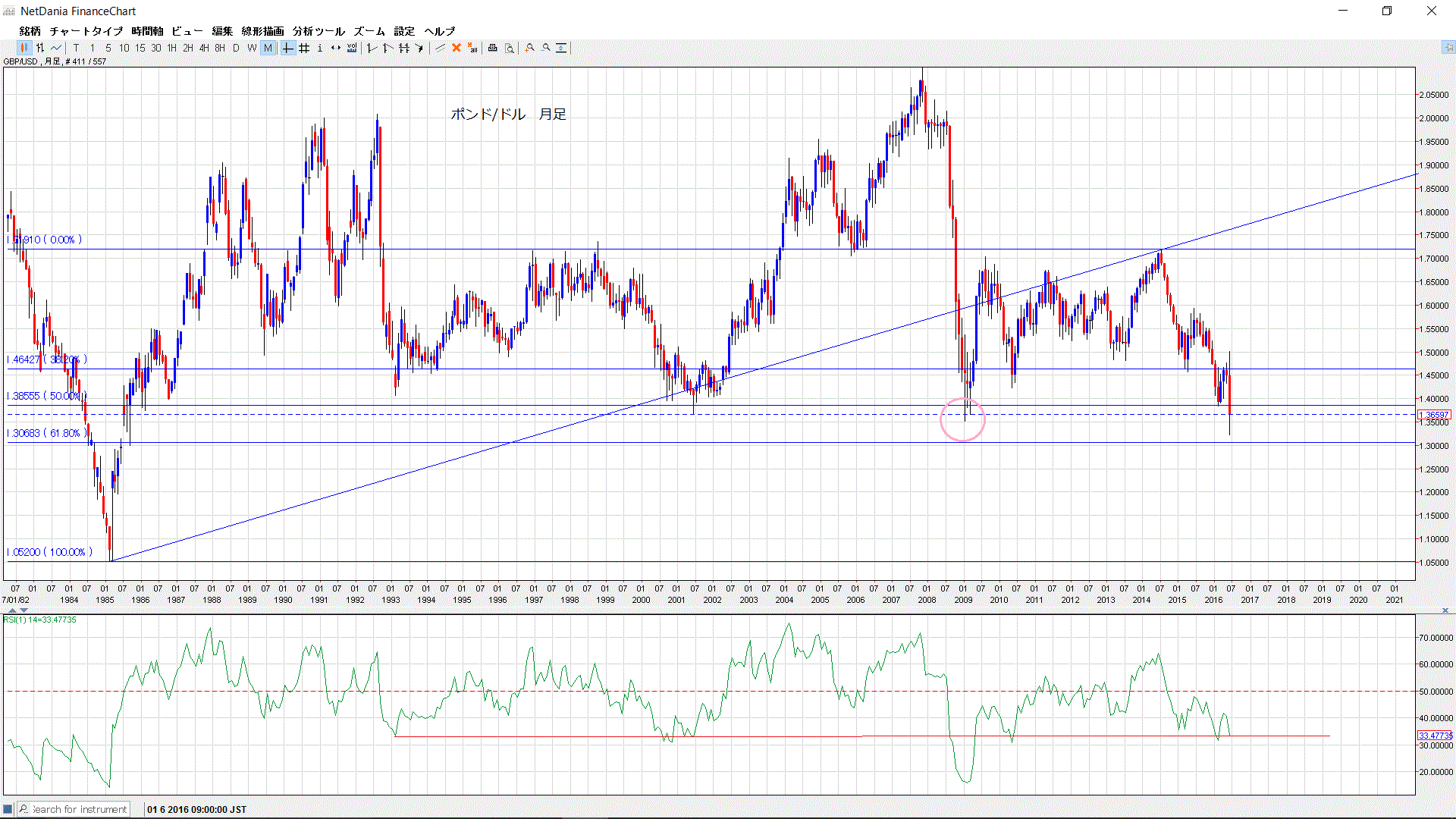Open the 線形描画 menu
The image size is (1456, 819).
(x=262, y=31)
